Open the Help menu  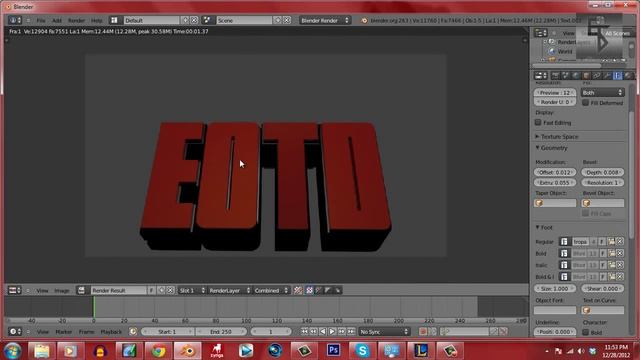pos(97,20)
